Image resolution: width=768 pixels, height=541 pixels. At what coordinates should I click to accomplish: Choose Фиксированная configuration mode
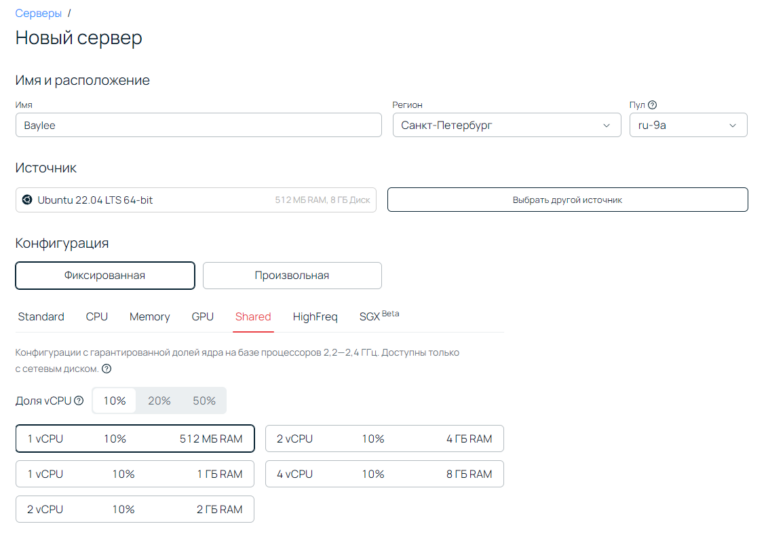[x=105, y=275]
